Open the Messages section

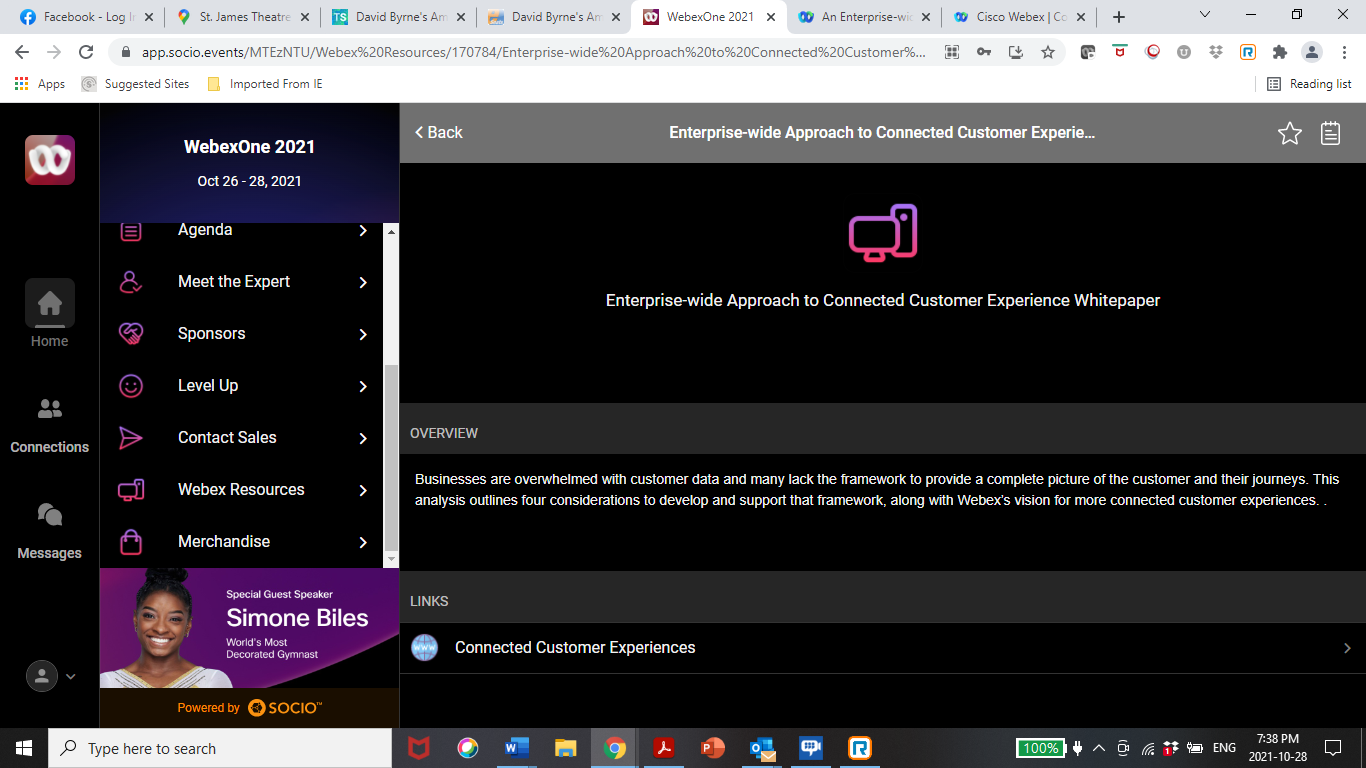pyautogui.click(x=49, y=532)
